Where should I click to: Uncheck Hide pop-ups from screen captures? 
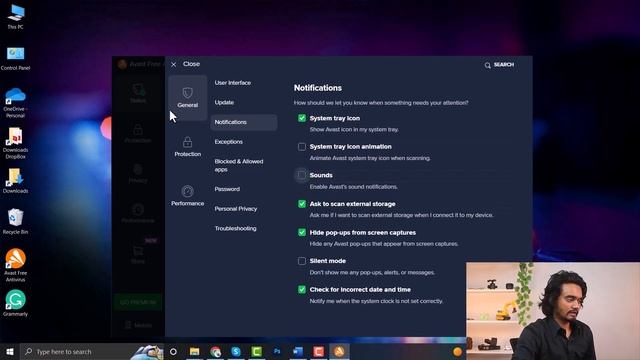coord(302,233)
